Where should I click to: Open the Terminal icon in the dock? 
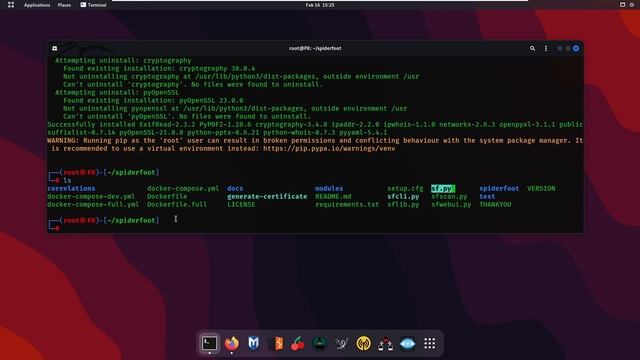tap(209, 343)
